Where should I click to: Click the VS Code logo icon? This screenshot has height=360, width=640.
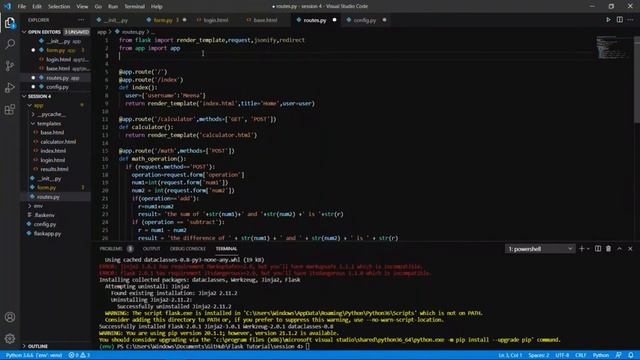[7, 6]
